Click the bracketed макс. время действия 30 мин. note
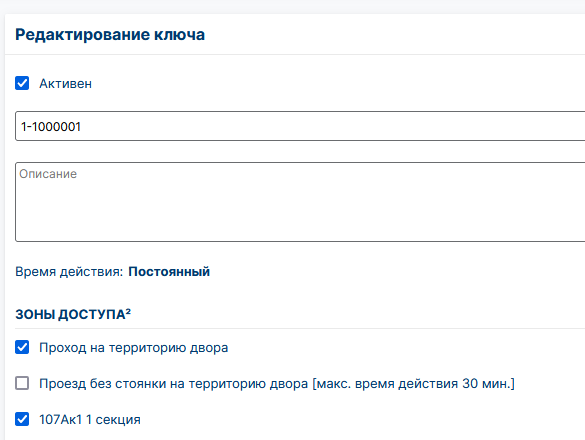 click(413, 384)
